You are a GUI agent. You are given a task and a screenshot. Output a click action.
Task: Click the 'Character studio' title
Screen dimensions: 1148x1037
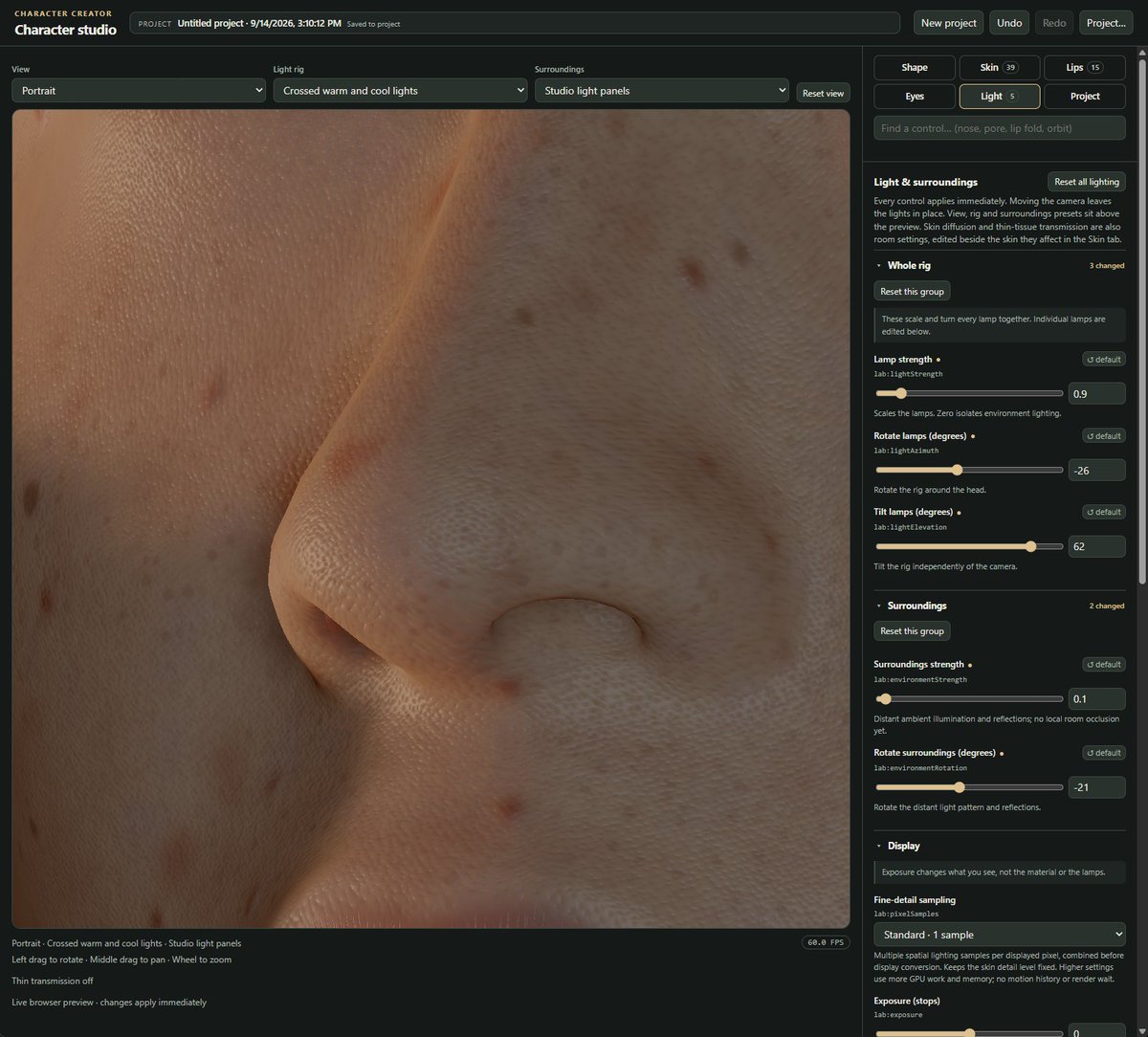pyautogui.click(x=65, y=30)
